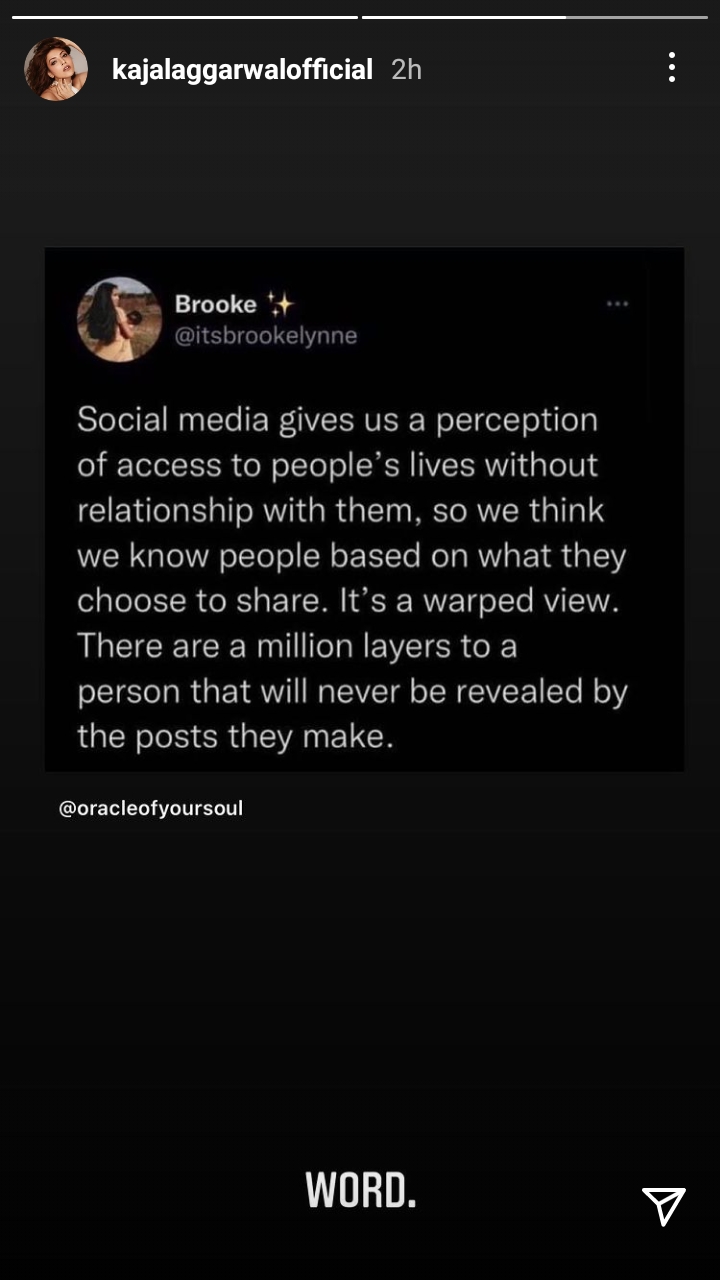The width and height of the screenshot is (720, 1280).
Task: Open the kajalaggarwalofficial username link
Action: coord(243,69)
